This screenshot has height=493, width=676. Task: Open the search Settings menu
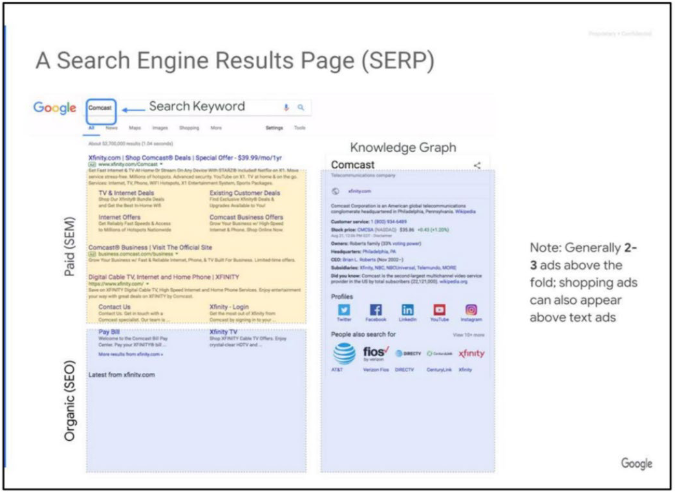pos(274,128)
